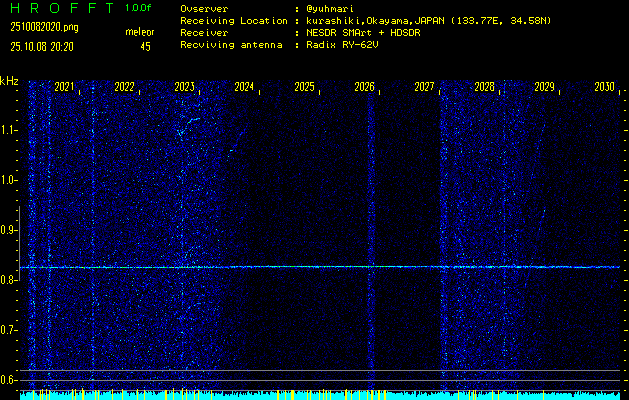The image size is (629, 400).
Task: Click the 1.1 kHz axis label
Action: click(8, 130)
